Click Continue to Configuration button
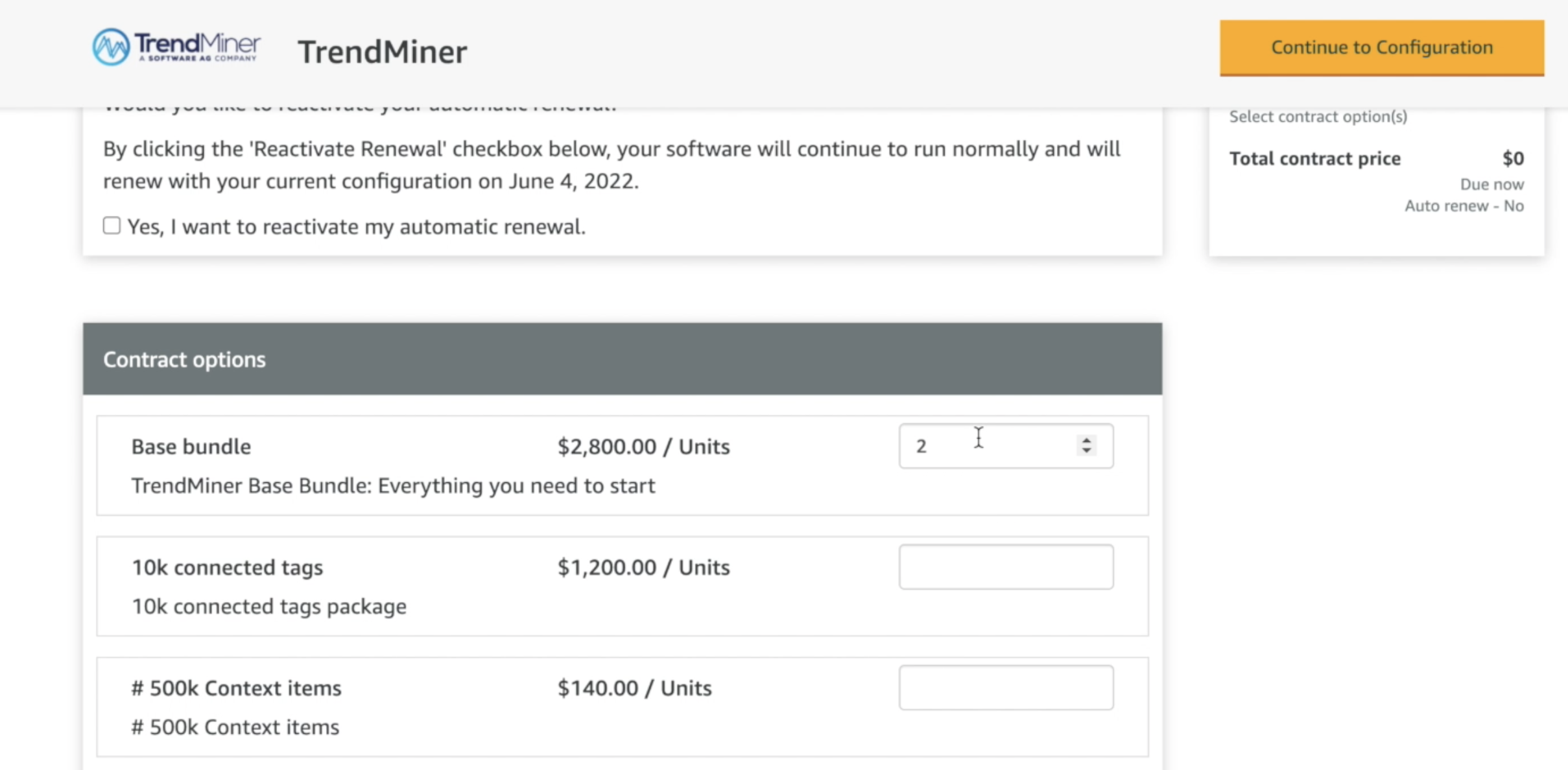Viewport: 1568px width, 770px height. 1382,48
